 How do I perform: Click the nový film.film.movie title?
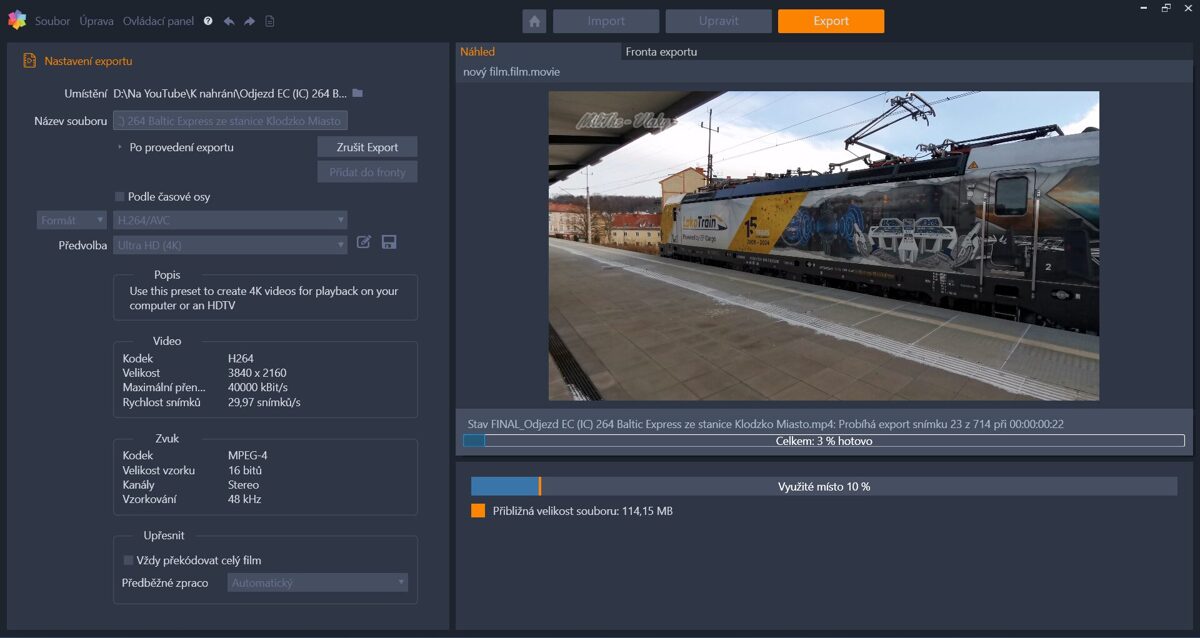pos(511,72)
